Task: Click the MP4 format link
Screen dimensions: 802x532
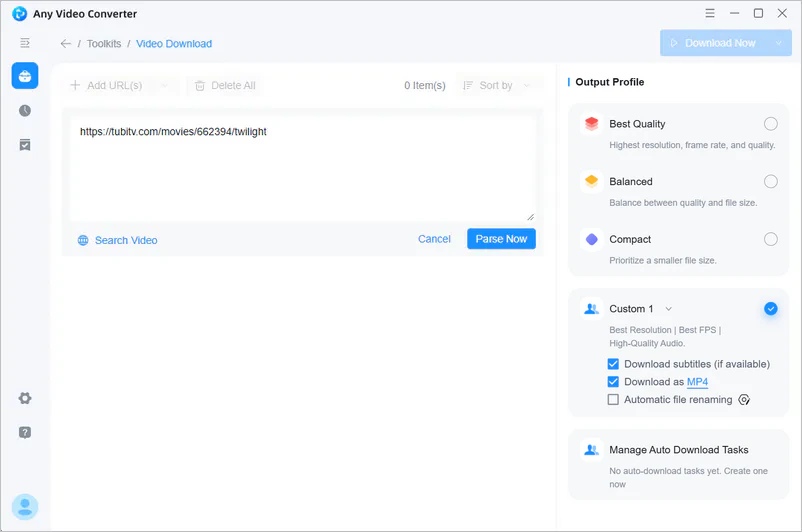Action: (x=697, y=382)
